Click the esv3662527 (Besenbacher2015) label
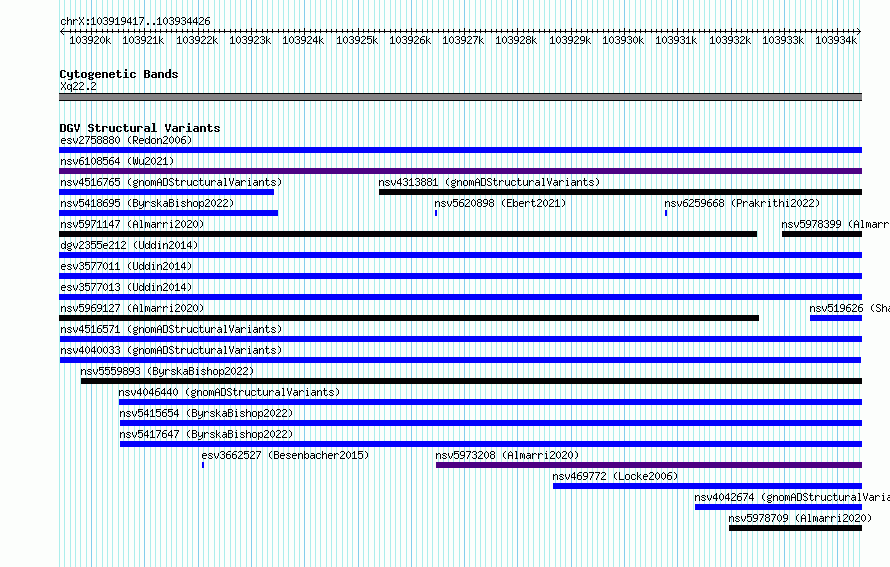This screenshot has height=567, width=890. coord(285,455)
